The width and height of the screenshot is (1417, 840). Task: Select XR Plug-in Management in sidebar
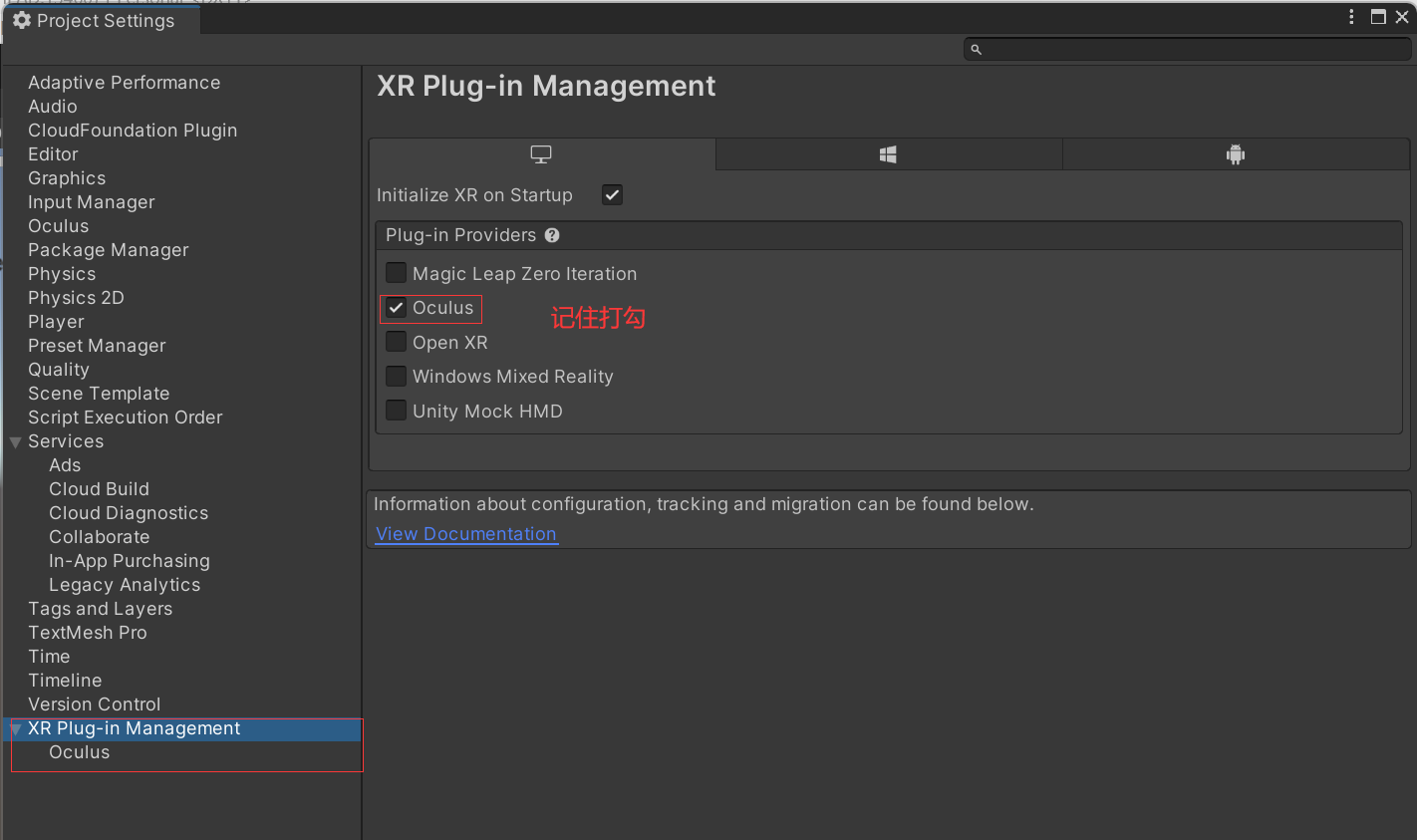(x=134, y=728)
